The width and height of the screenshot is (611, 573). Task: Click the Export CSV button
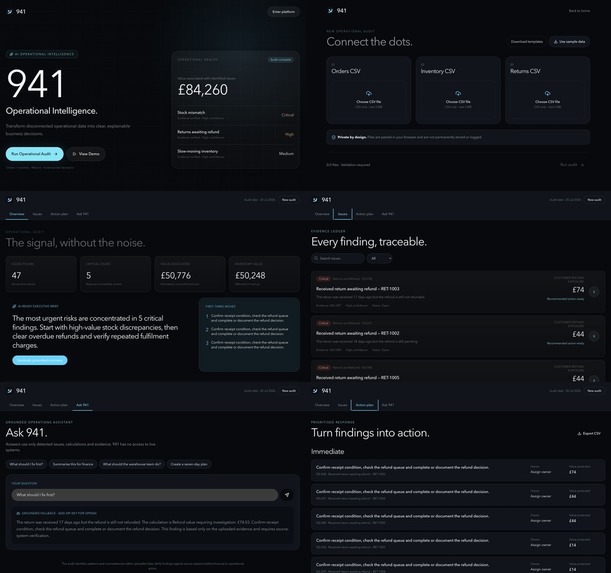coord(589,433)
